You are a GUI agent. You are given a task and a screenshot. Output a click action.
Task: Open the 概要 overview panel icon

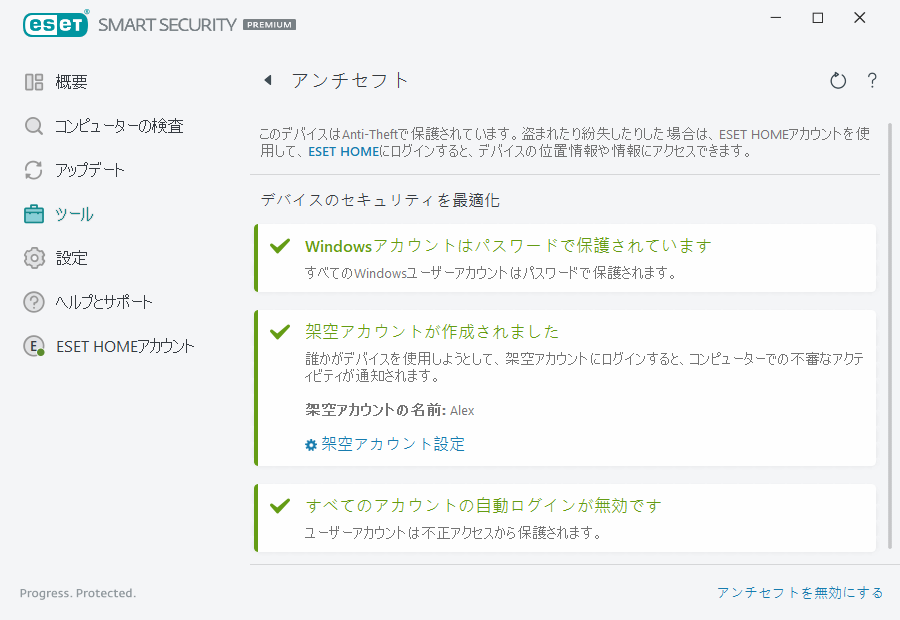33,81
